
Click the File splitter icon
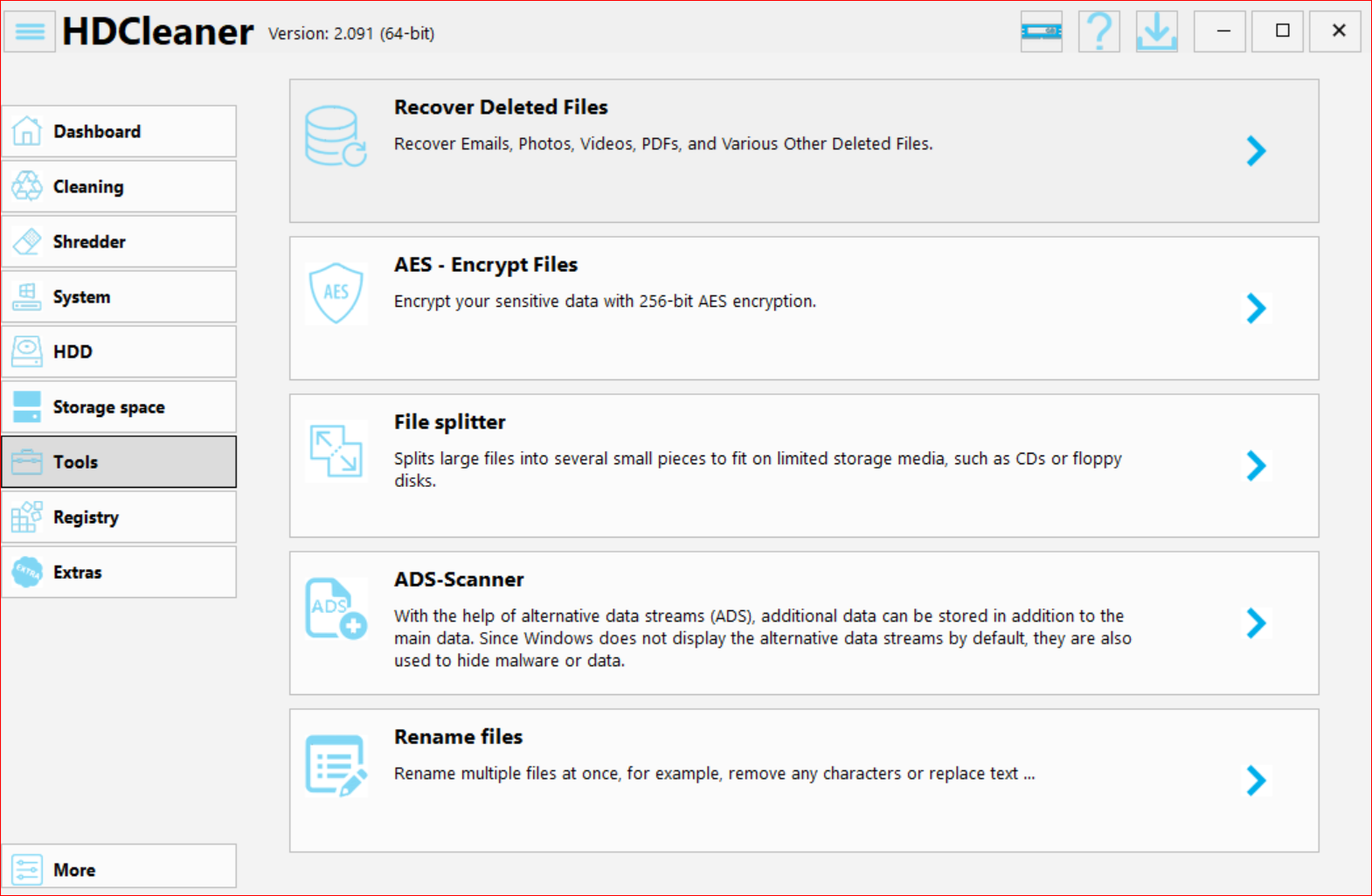coord(336,451)
